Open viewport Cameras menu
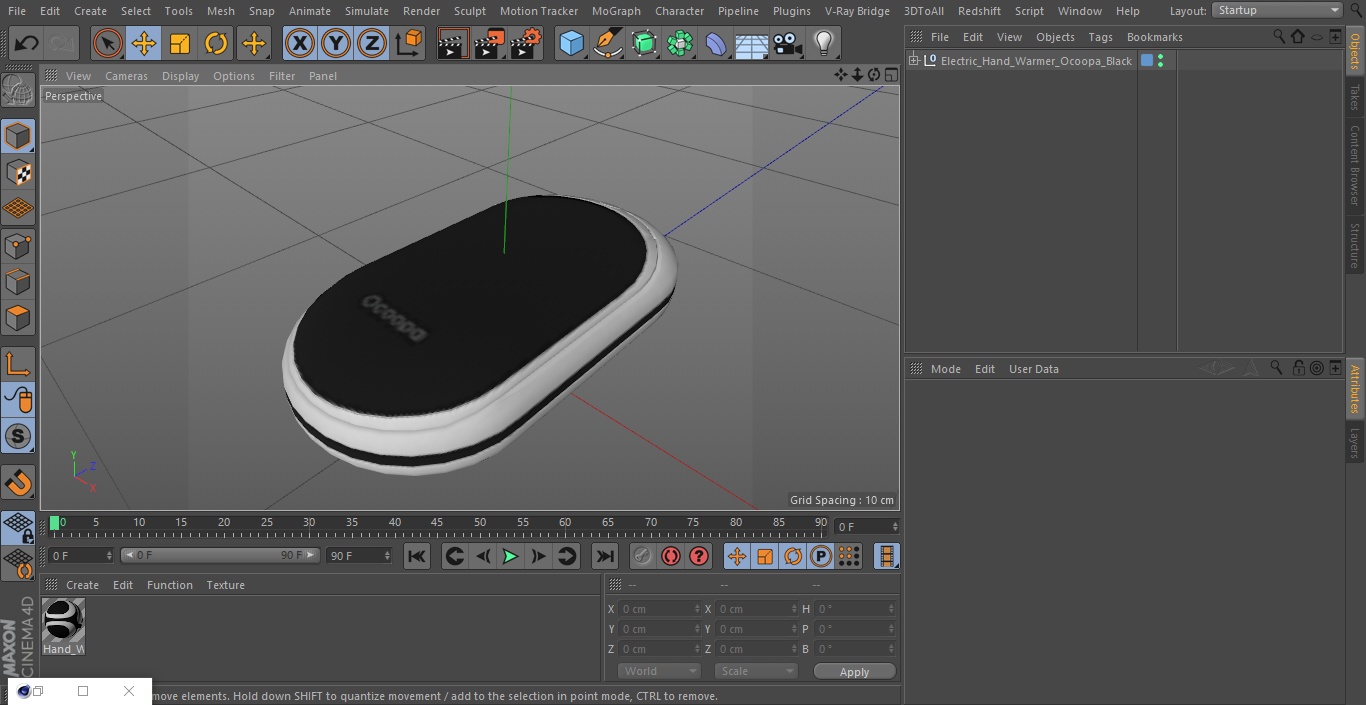The height and width of the screenshot is (705, 1366). (126, 76)
